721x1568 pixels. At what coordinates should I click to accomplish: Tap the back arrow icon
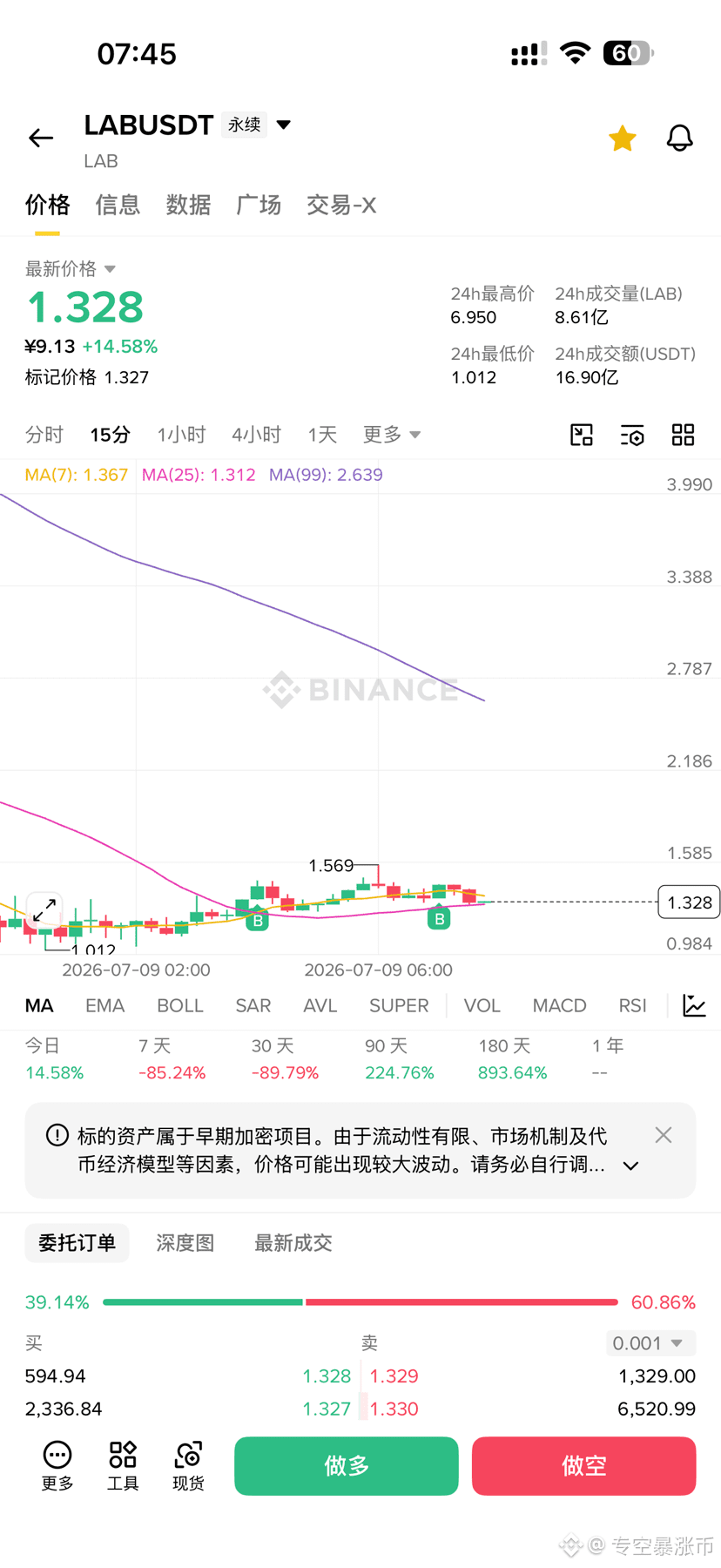41,138
